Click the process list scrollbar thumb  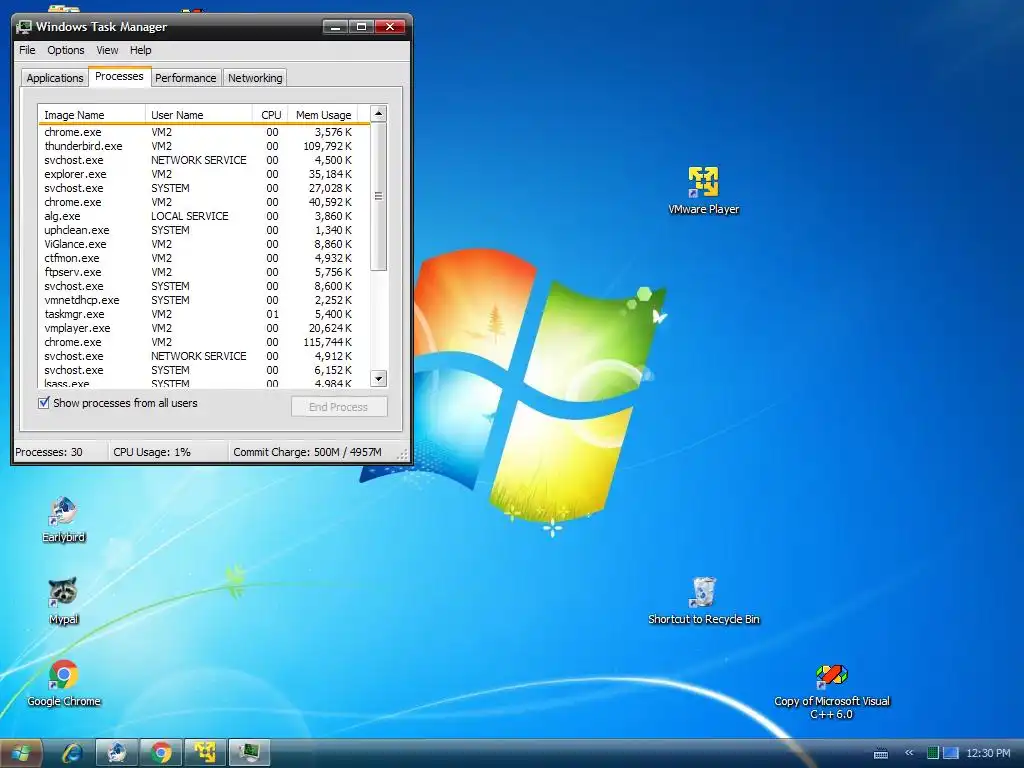[x=379, y=196]
